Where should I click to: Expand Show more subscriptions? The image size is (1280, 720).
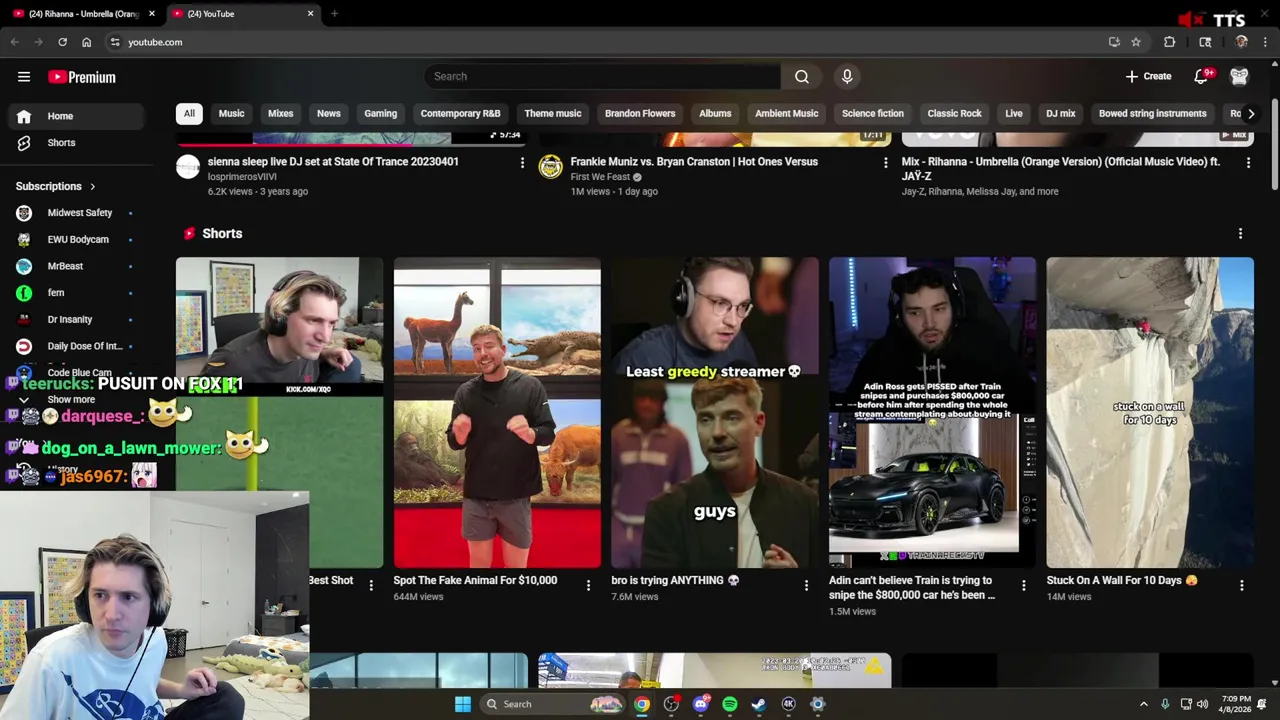point(71,400)
